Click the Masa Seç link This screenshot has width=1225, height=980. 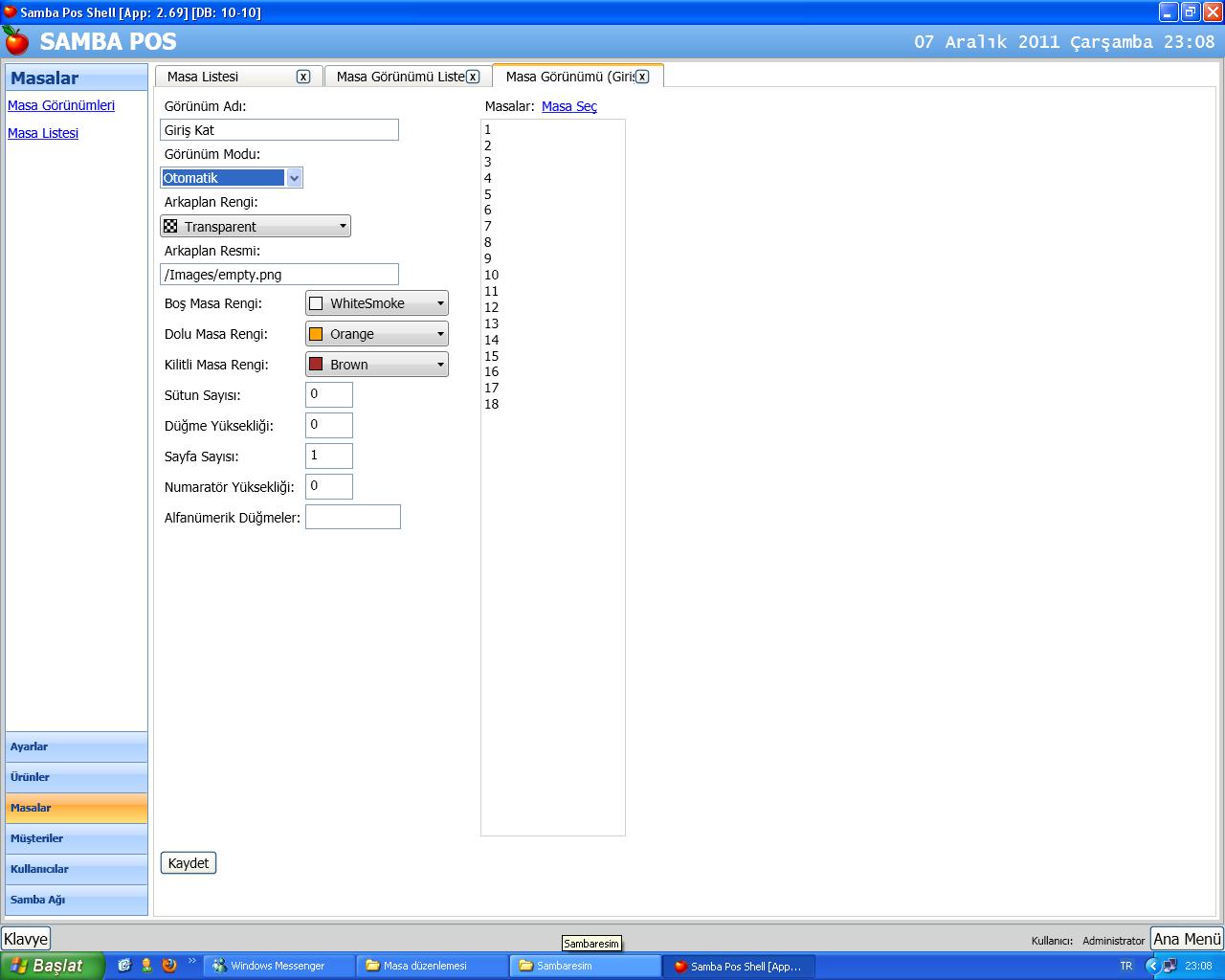pyautogui.click(x=568, y=106)
